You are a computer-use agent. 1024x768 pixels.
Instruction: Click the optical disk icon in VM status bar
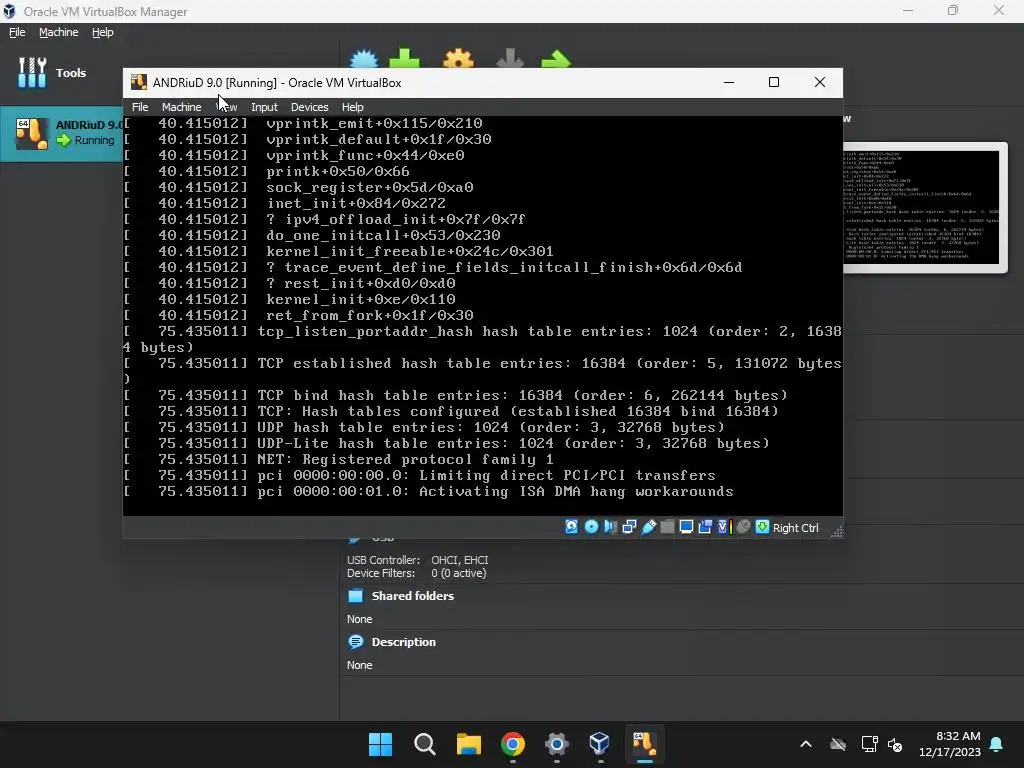pyautogui.click(x=591, y=527)
